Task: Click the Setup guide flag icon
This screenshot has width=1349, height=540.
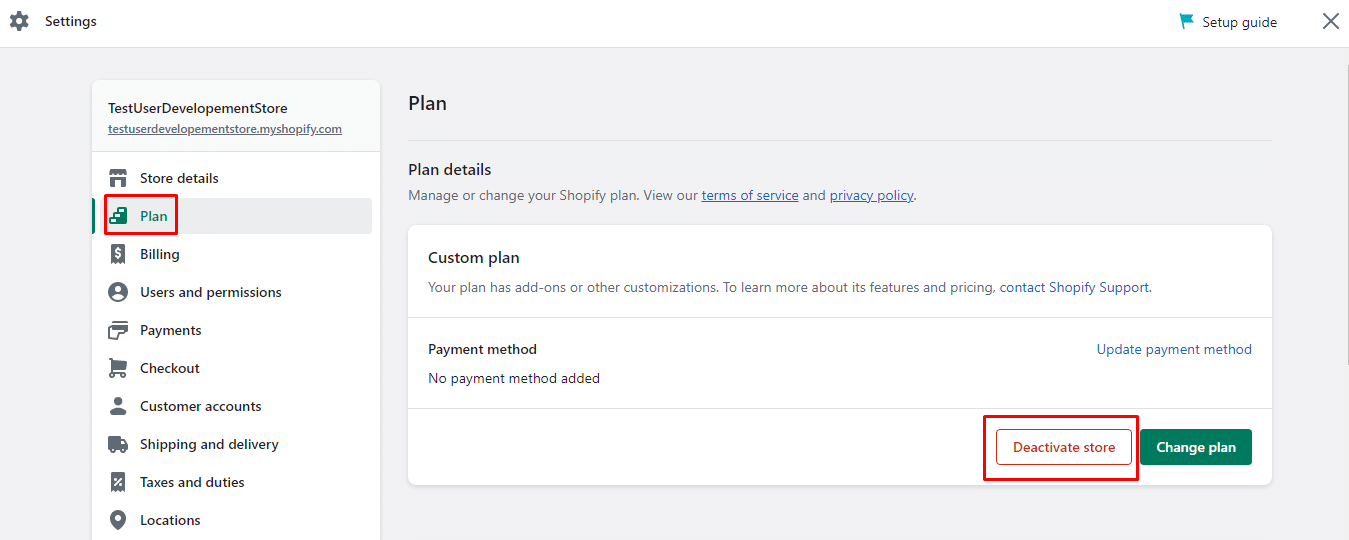Action: click(x=1187, y=21)
